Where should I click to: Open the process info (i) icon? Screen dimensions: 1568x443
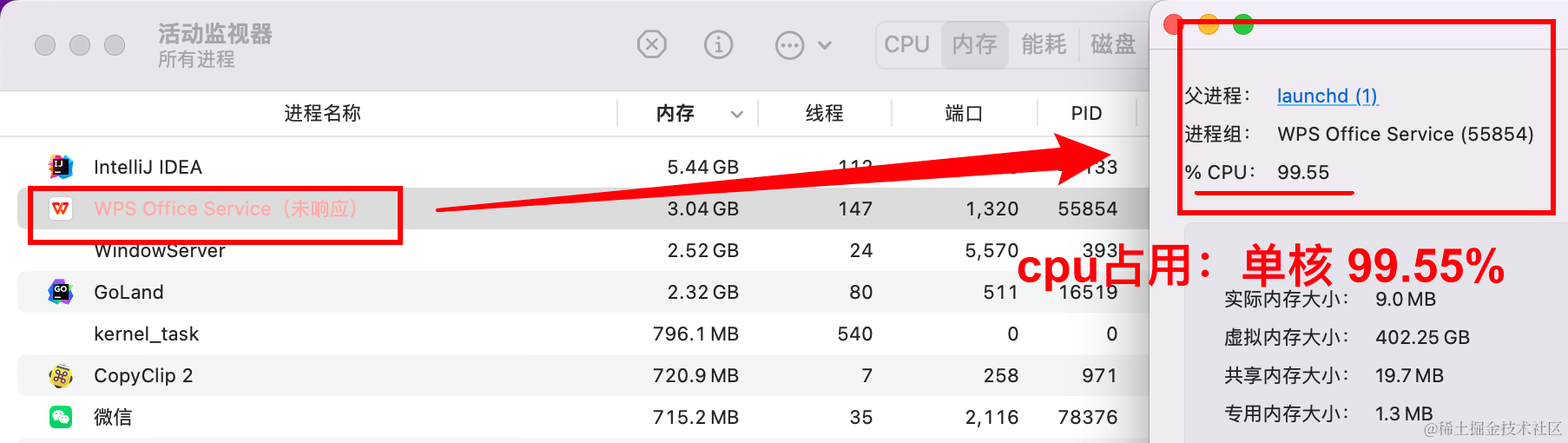click(x=718, y=44)
